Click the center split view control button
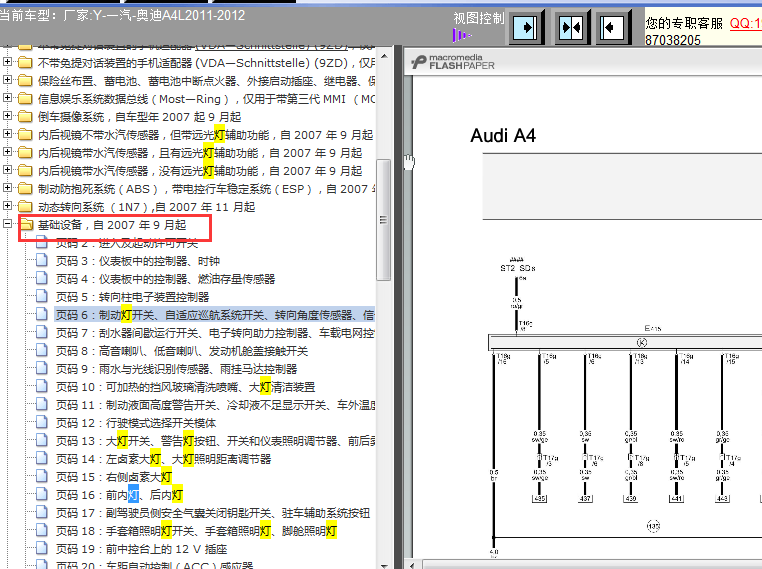This screenshot has width=762, height=569. pos(570,26)
